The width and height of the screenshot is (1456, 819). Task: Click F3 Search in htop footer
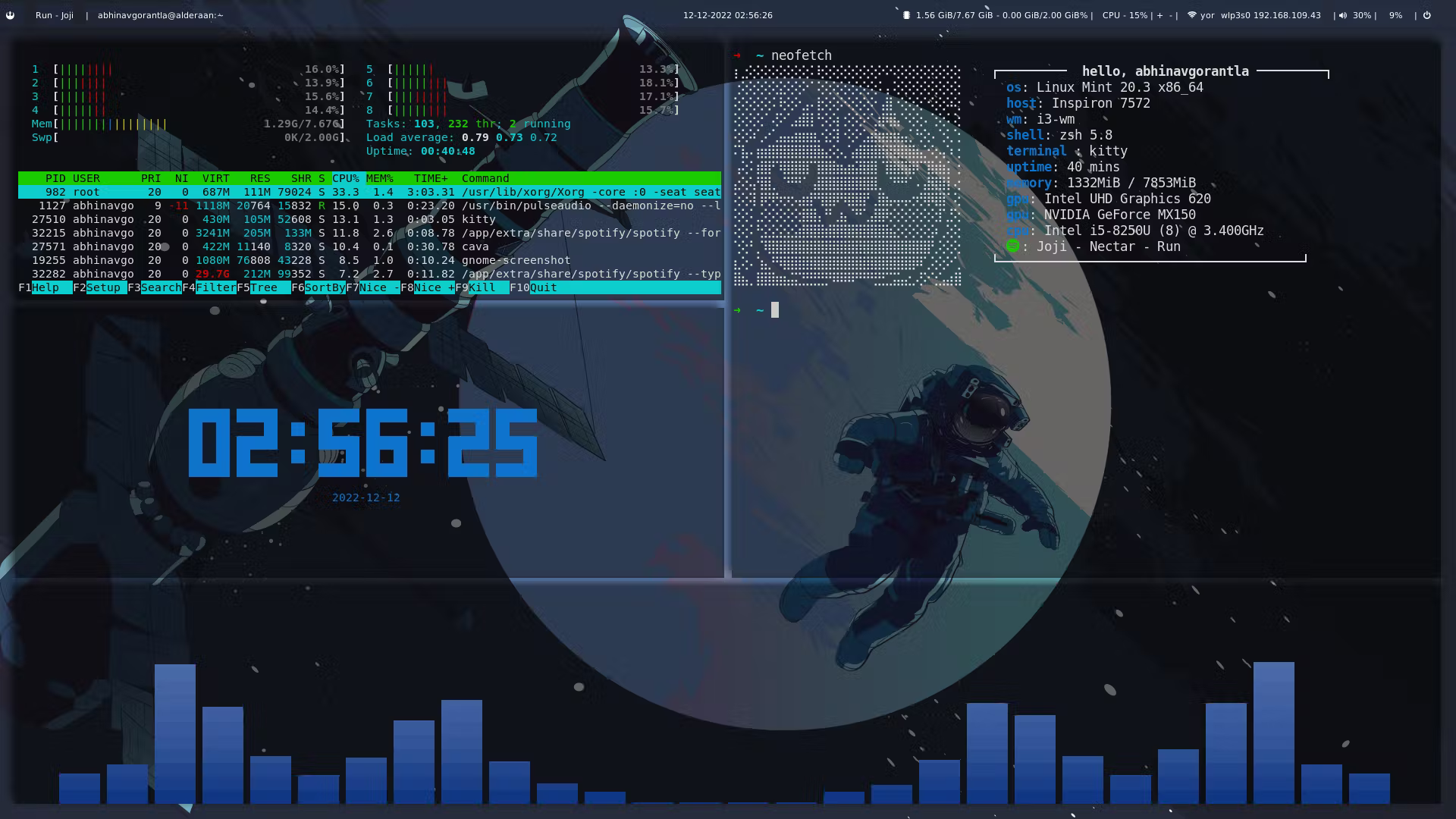tap(160, 287)
